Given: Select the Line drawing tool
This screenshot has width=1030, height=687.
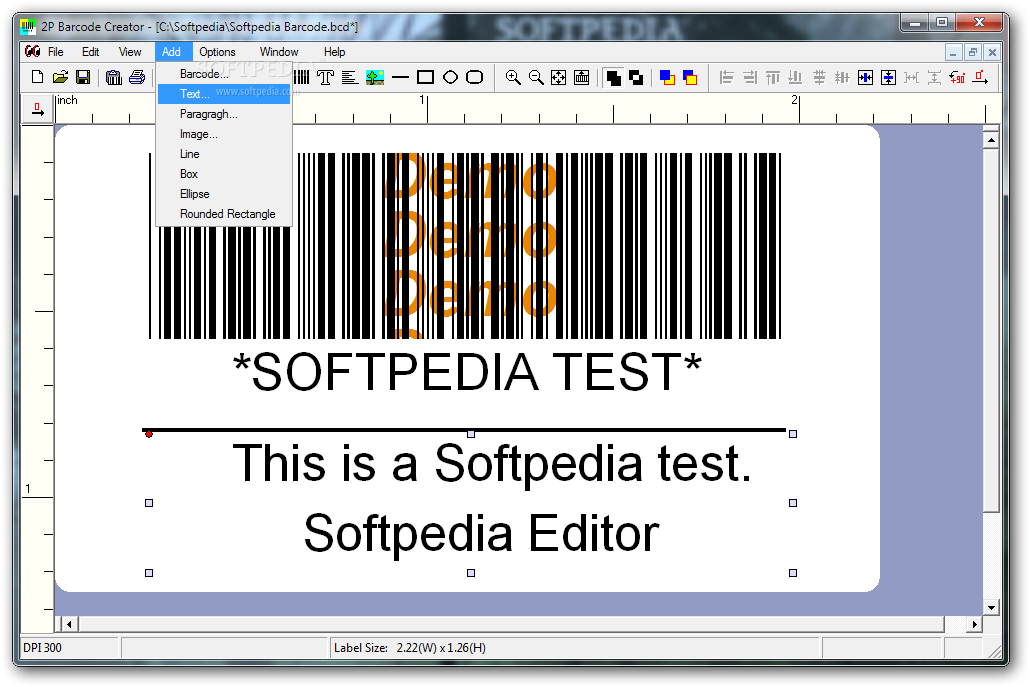Looking at the screenshot, I should click(x=400, y=78).
